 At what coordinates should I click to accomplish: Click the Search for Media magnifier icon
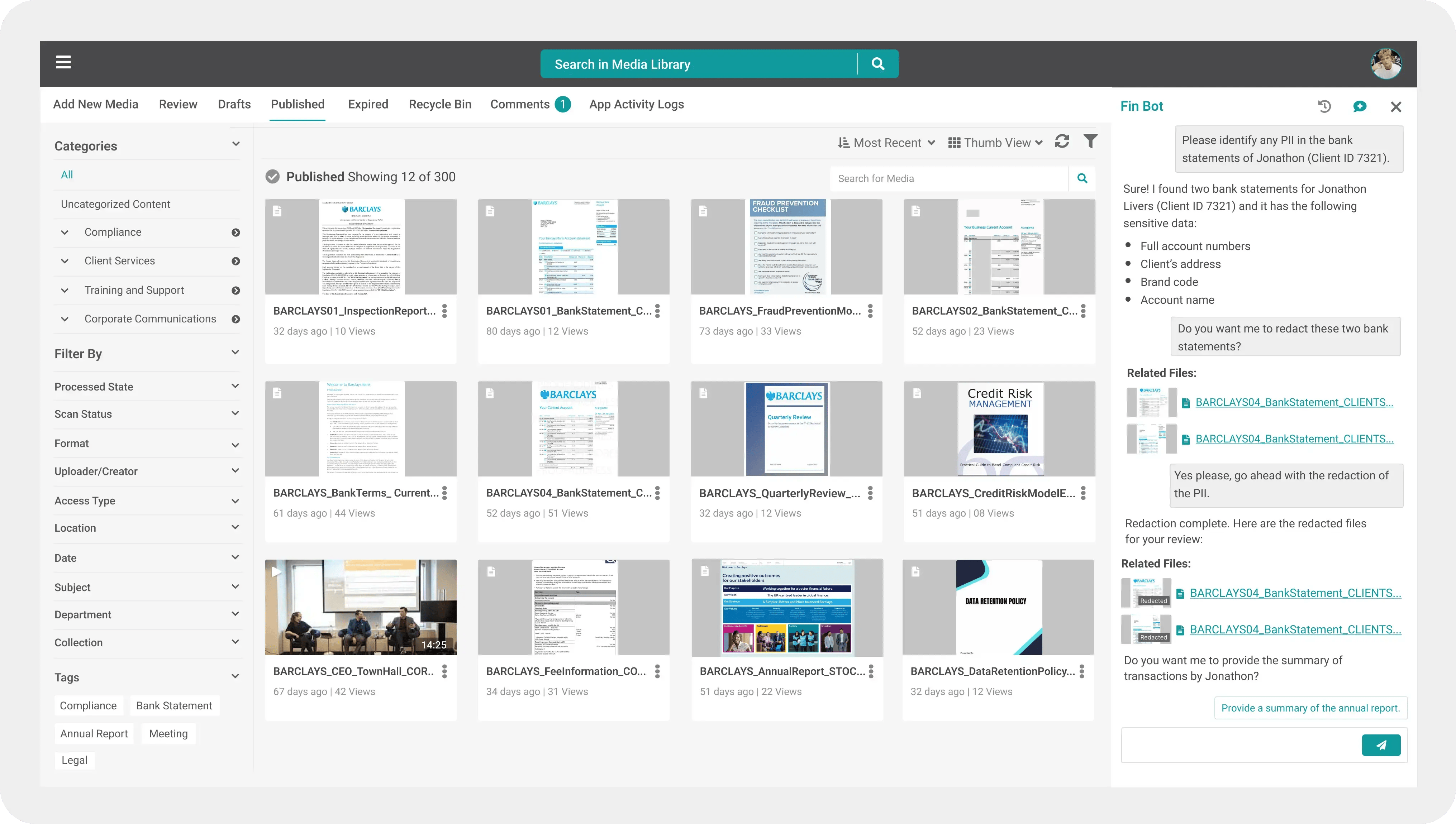coord(1082,178)
